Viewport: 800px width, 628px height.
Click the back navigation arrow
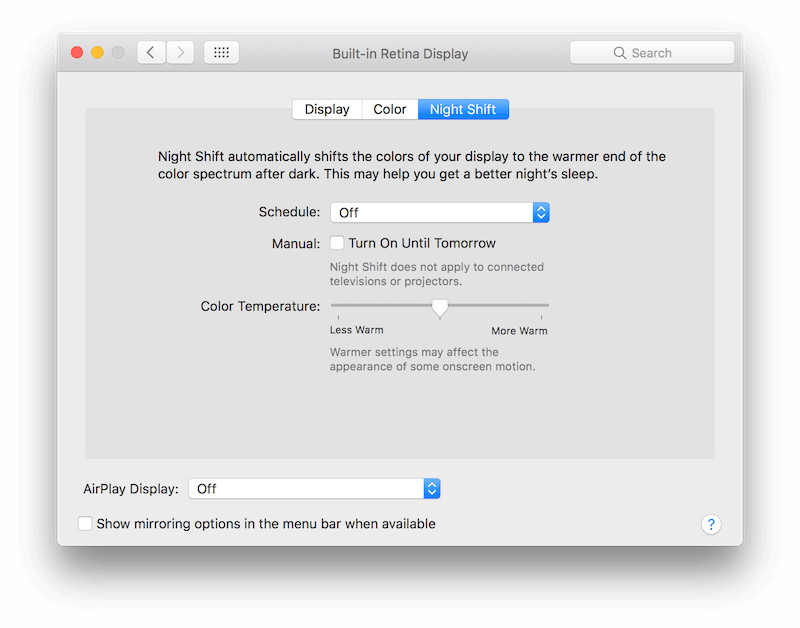pos(150,52)
